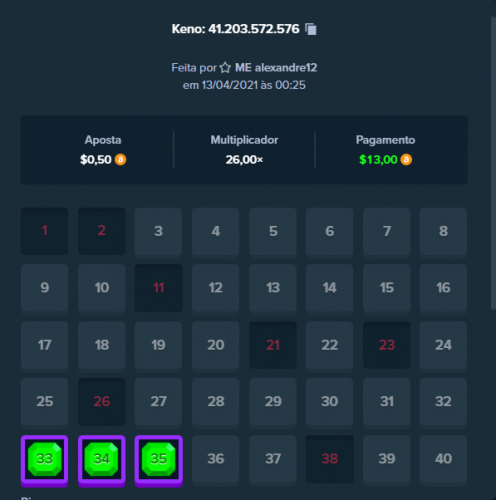Click red tile number 26

(102, 402)
